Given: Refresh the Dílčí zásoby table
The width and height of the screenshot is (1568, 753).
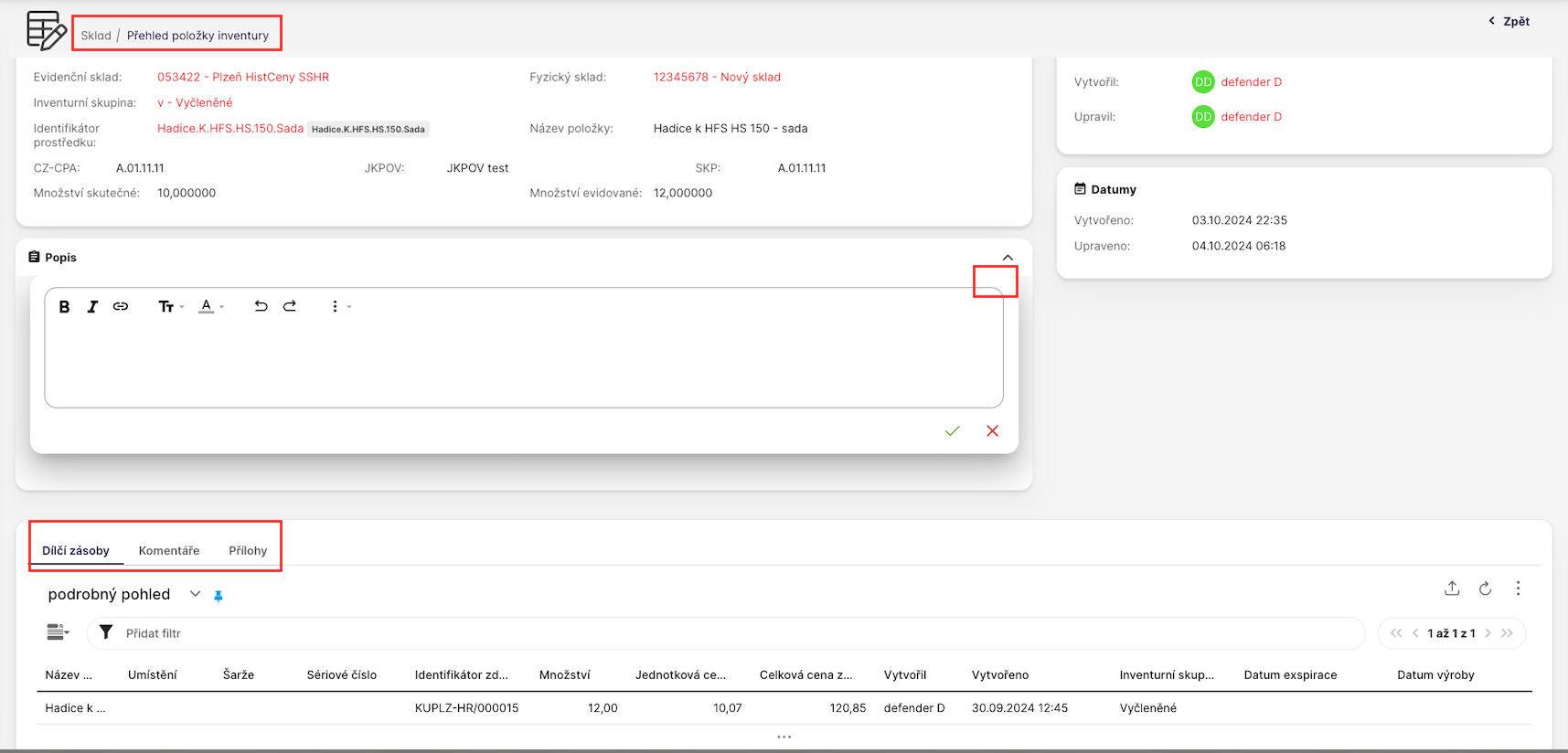Looking at the screenshot, I should 1485,589.
